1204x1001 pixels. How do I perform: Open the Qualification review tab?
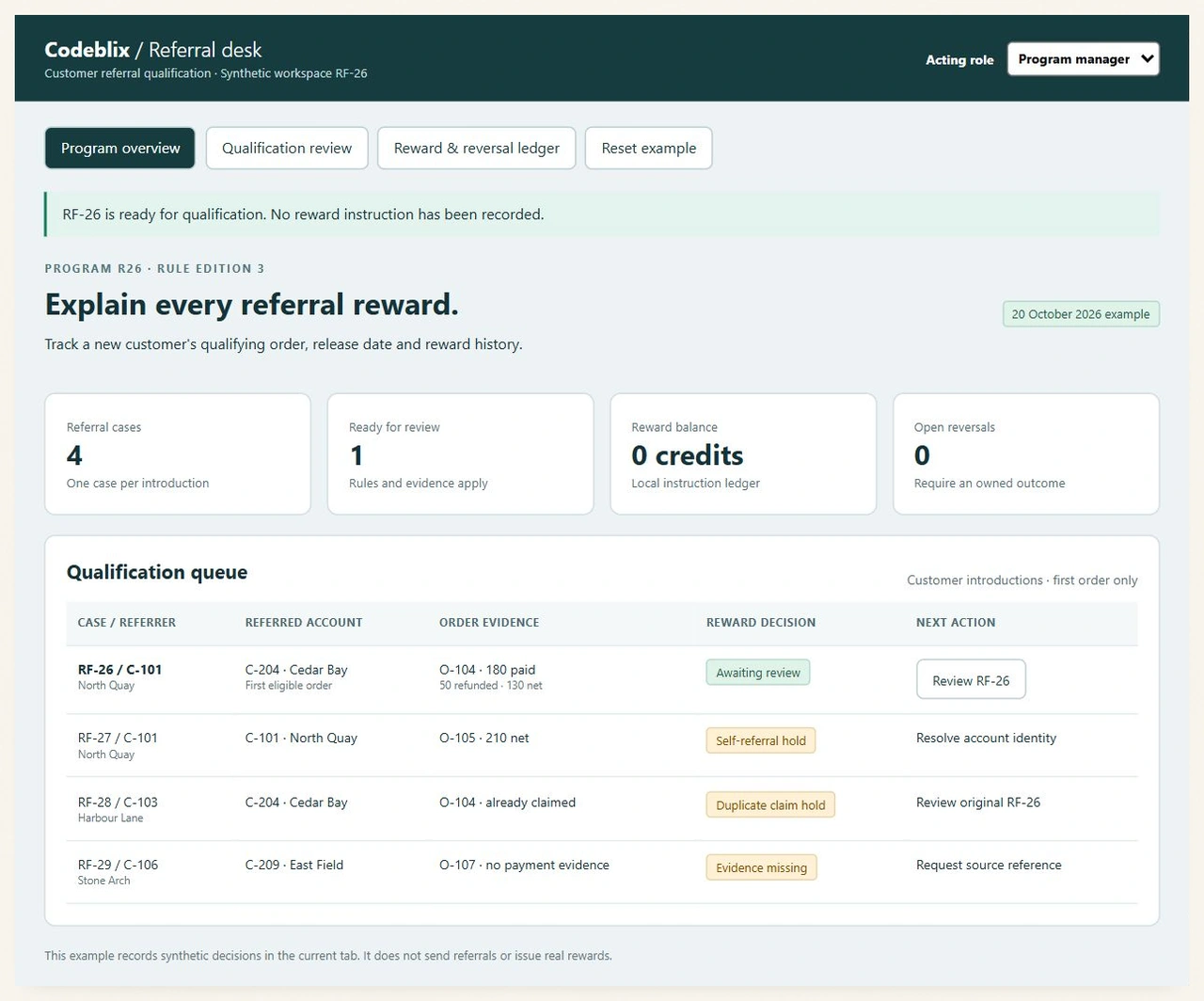pyautogui.click(x=287, y=149)
